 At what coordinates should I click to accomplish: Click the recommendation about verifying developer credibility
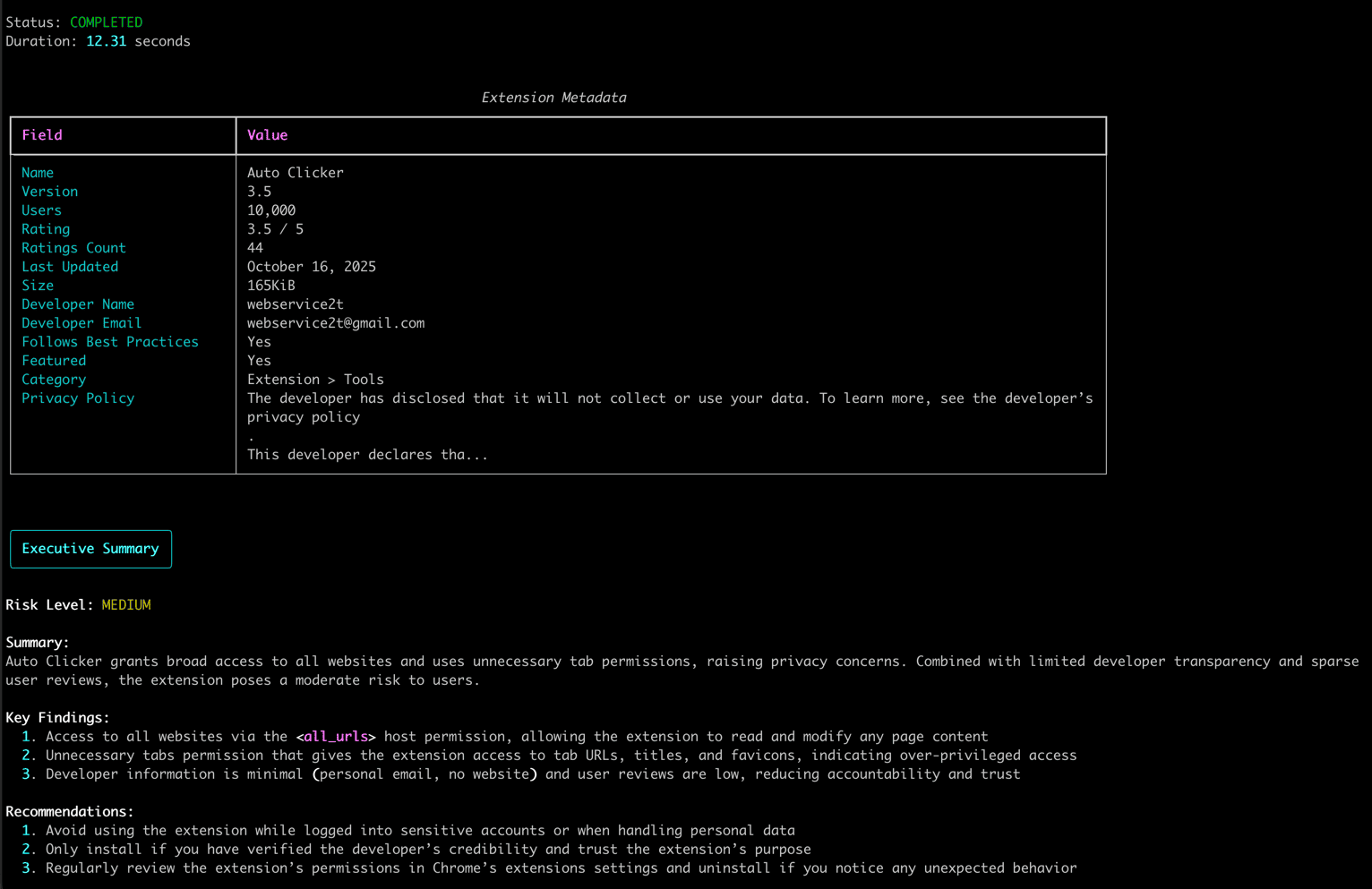click(428, 850)
